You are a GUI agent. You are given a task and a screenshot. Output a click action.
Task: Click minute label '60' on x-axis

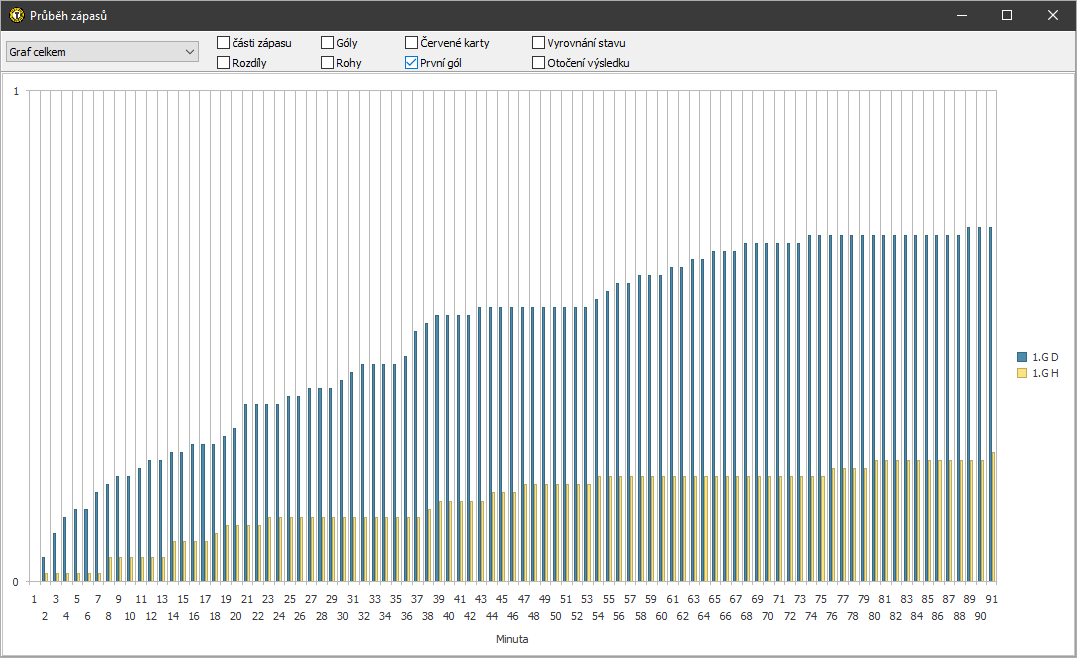[x=661, y=616]
